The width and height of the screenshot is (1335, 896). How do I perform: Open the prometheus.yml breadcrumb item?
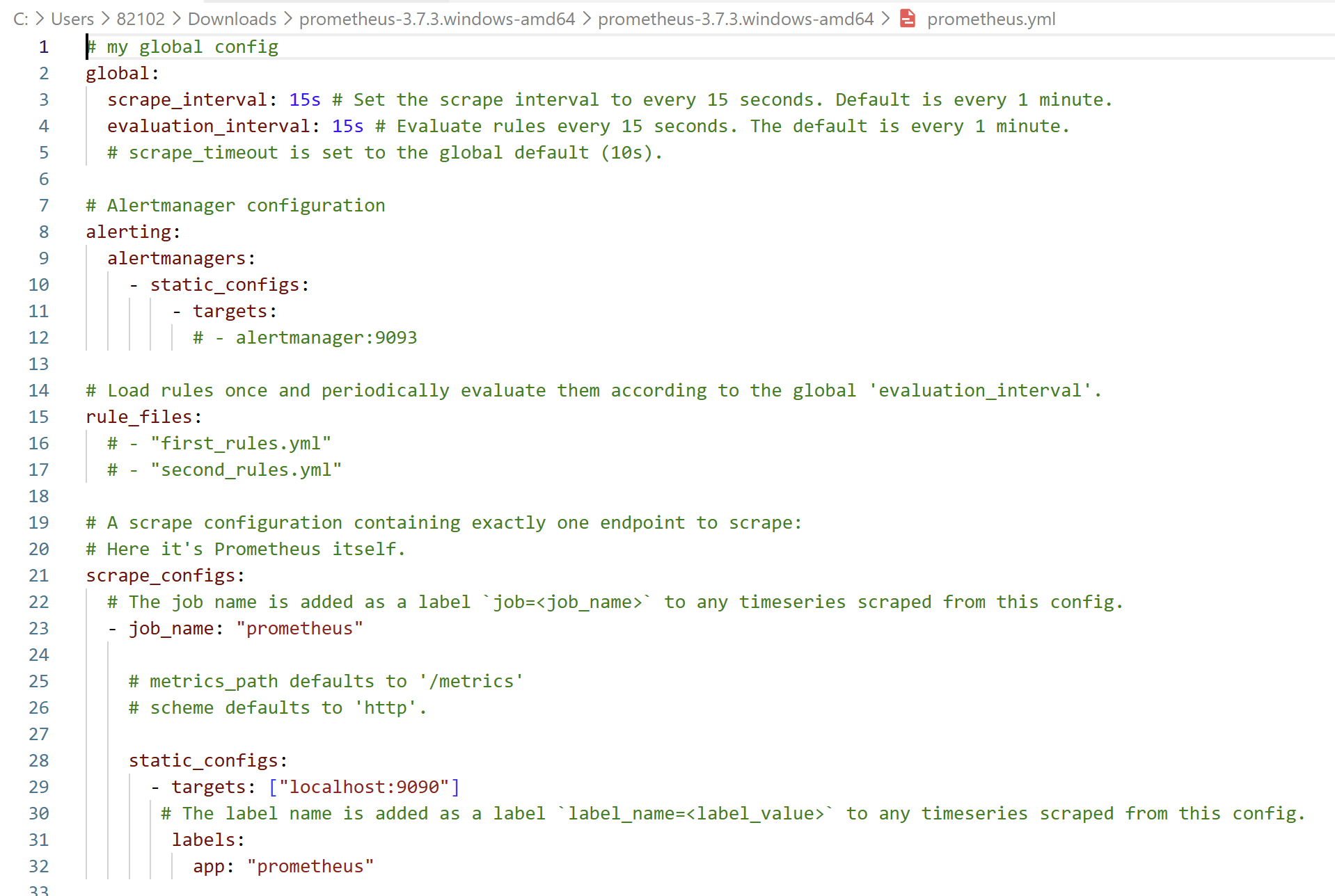point(990,19)
